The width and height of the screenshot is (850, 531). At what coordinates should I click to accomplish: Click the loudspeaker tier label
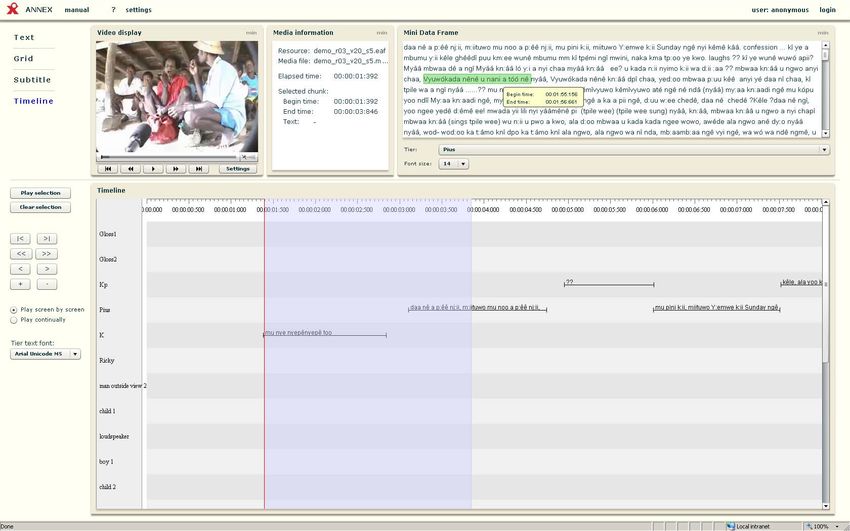click(x=114, y=436)
